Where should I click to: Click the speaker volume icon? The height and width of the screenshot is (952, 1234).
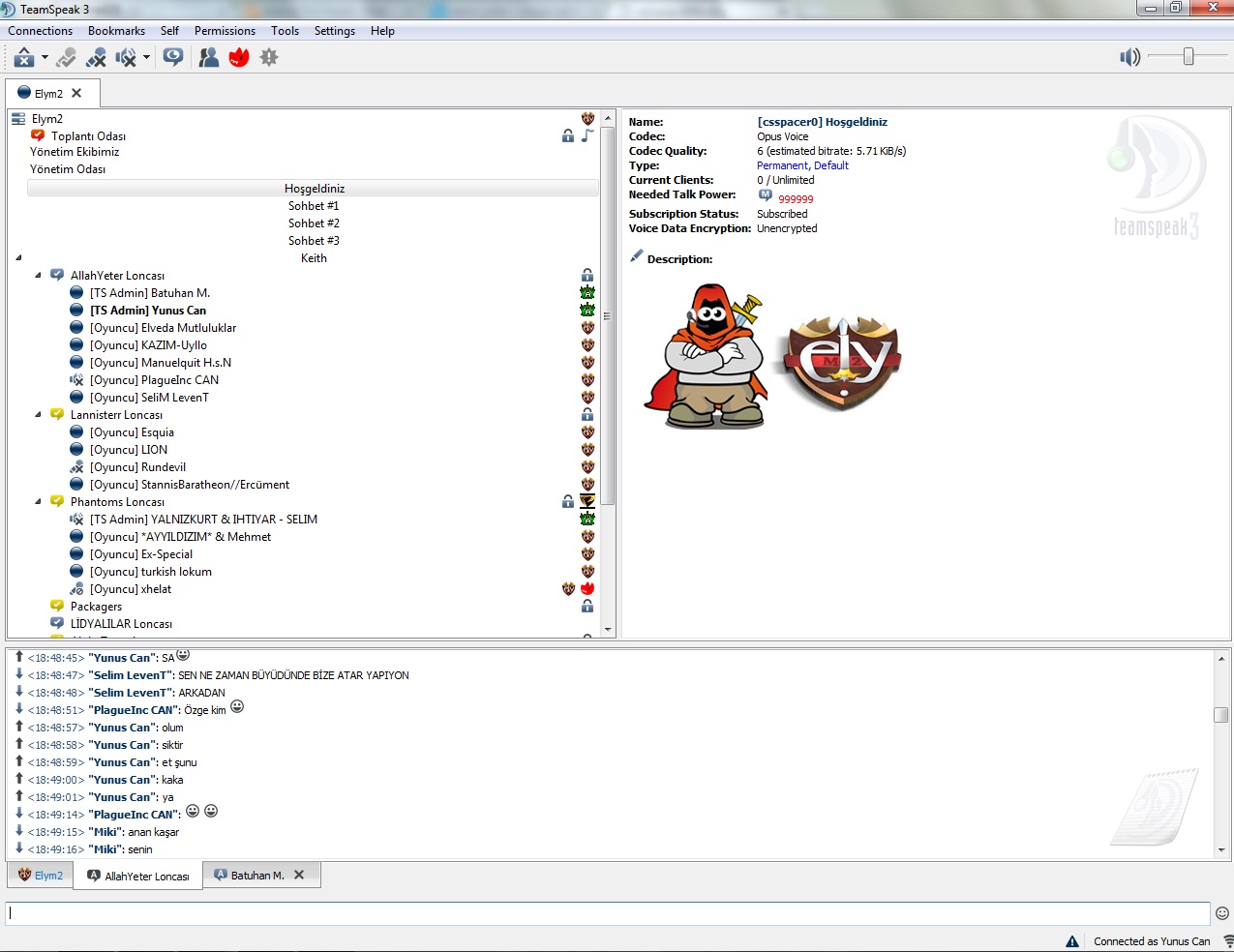(1129, 57)
